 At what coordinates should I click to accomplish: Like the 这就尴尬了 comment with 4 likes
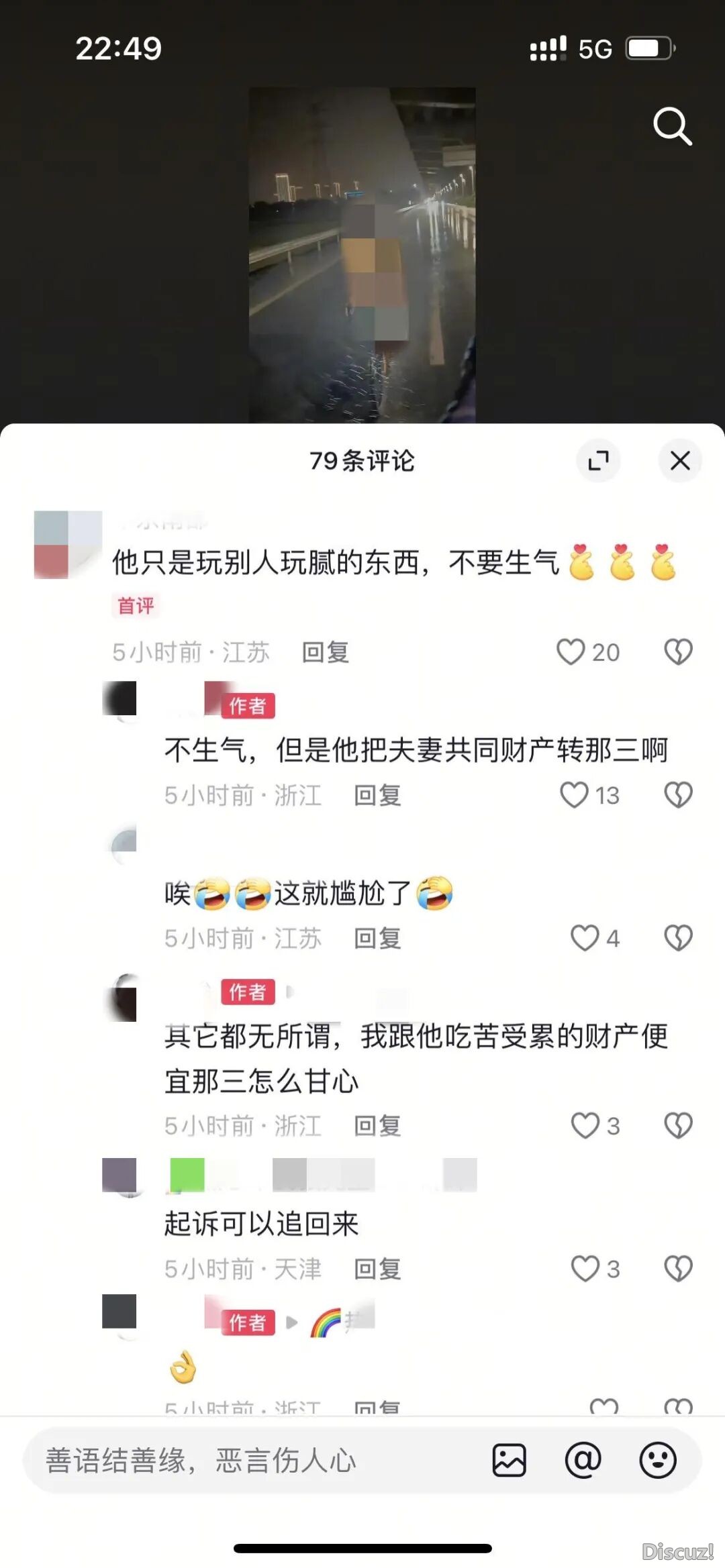pyautogui.click(x=584, y=938)
